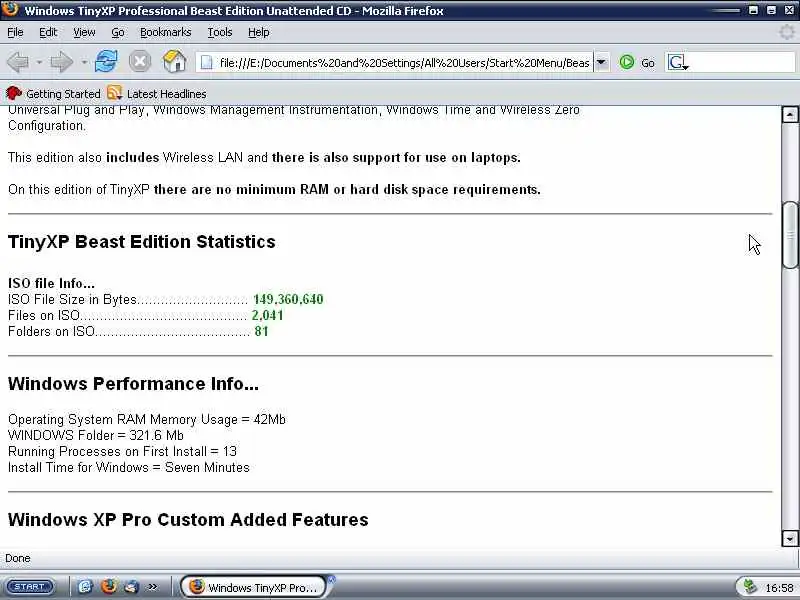Open the Back history dropdown arrow

coord(39,63)
